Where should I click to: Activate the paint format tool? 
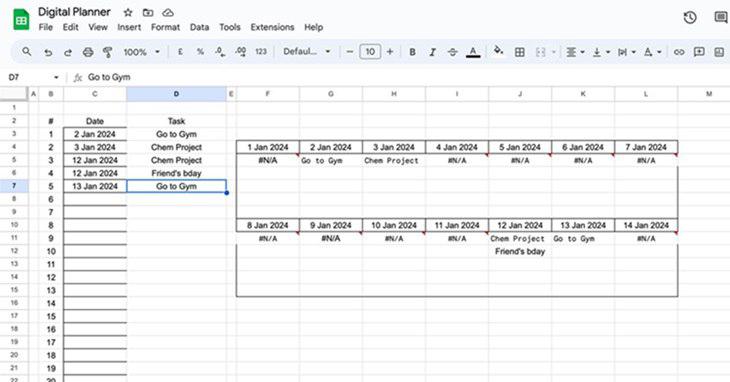click(x=108, y=52)
